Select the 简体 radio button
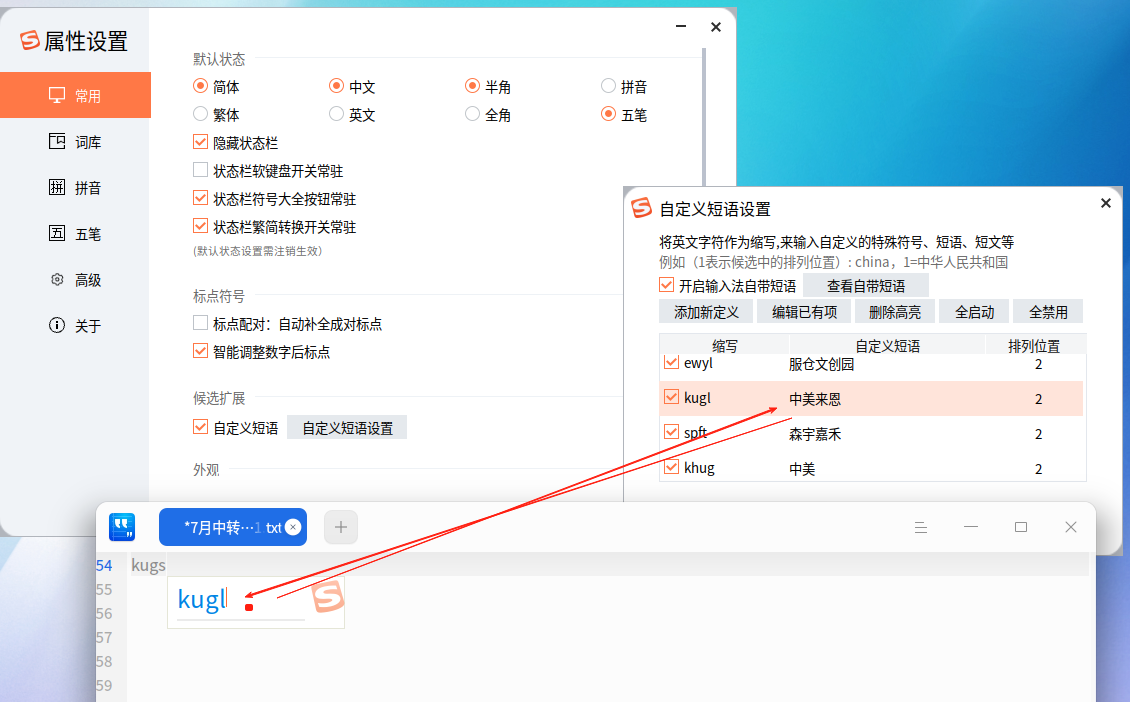This screenshot has height=702, width=1130. click(x=200, y=86)
